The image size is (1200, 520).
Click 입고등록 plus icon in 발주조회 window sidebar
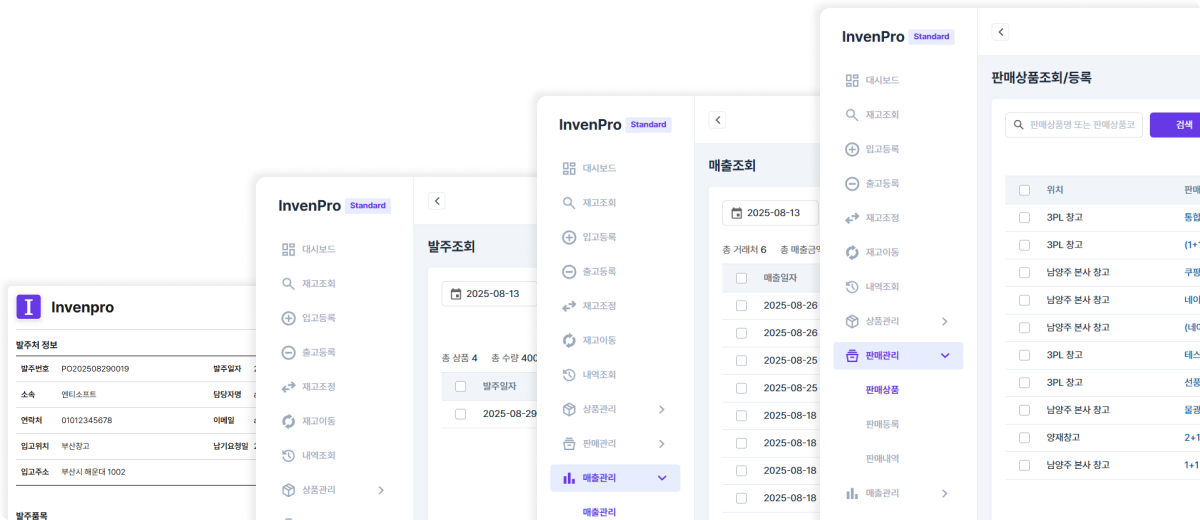(x=289, y=318)
